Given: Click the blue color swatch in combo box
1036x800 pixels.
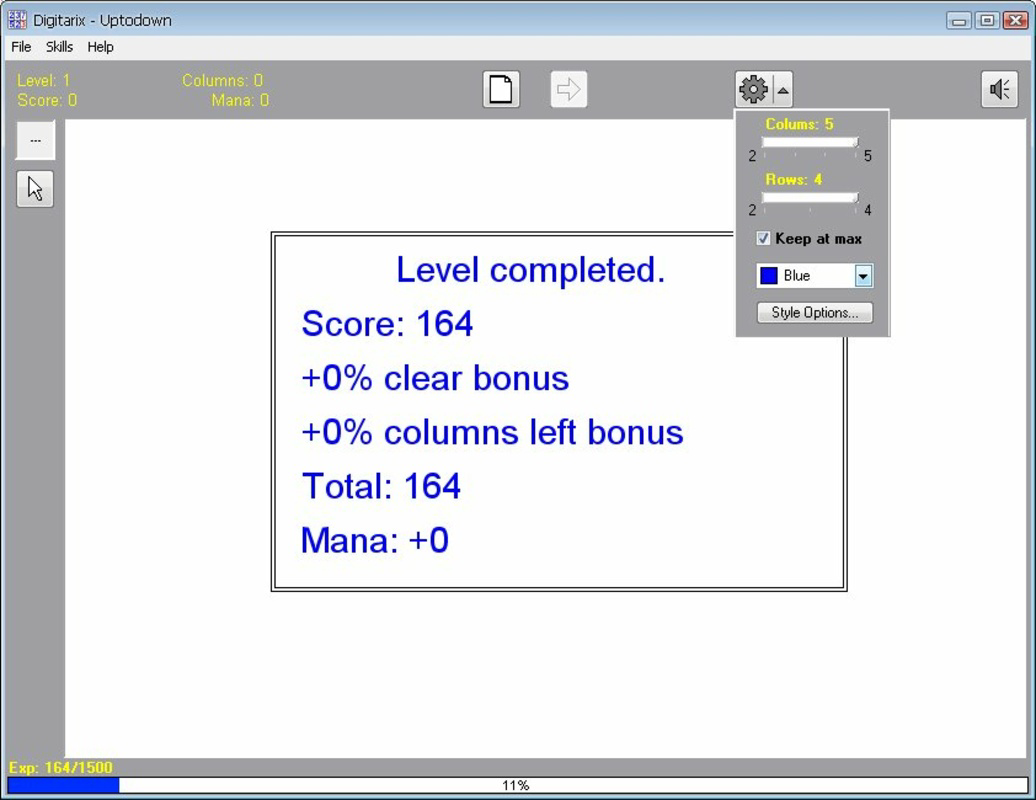Looking at the screenshot, I should pyautogui.click(x=769, y=276).
